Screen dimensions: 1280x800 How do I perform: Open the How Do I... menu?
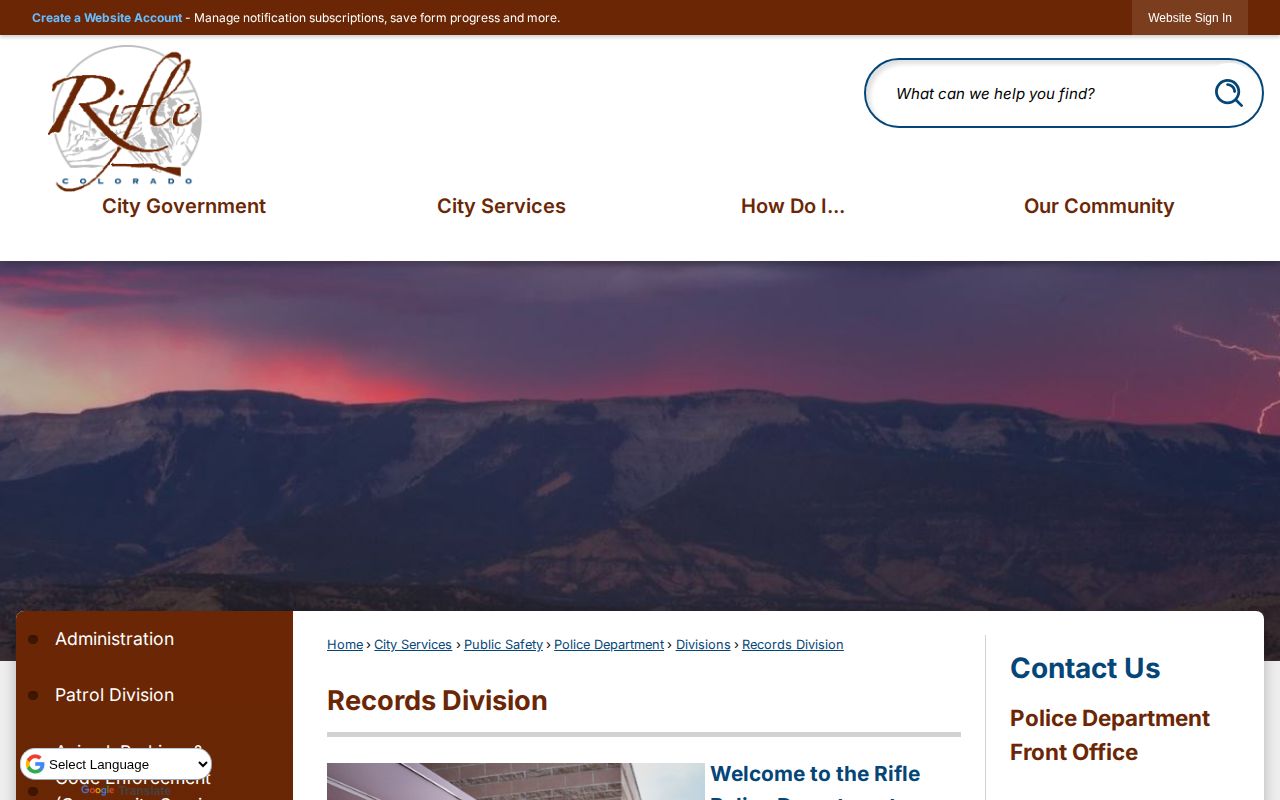(x=793, y=206)
